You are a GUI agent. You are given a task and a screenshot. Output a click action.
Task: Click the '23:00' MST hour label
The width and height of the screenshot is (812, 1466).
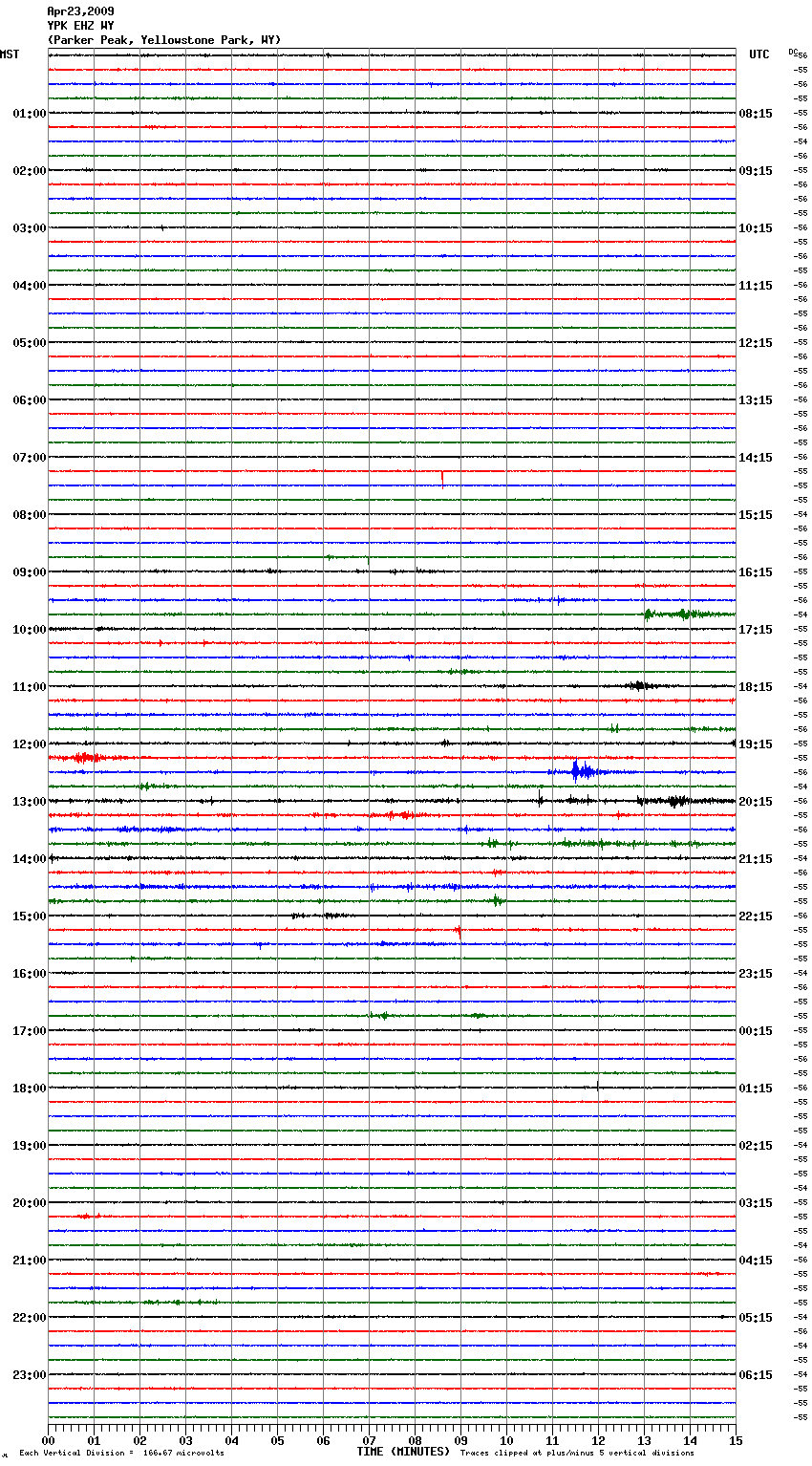[x=29, y=1375]
